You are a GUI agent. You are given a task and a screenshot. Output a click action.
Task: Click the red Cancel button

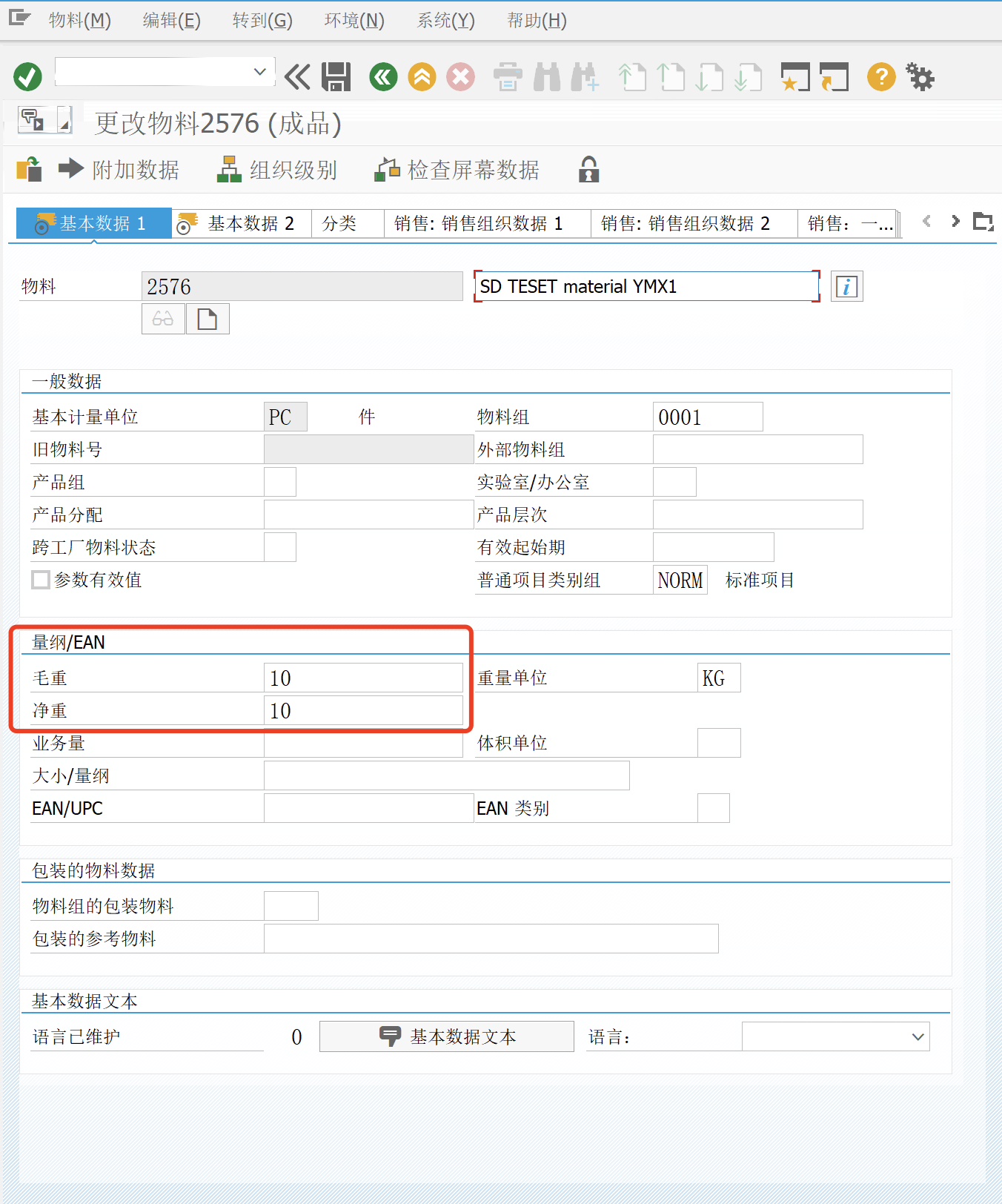(460, 77)
